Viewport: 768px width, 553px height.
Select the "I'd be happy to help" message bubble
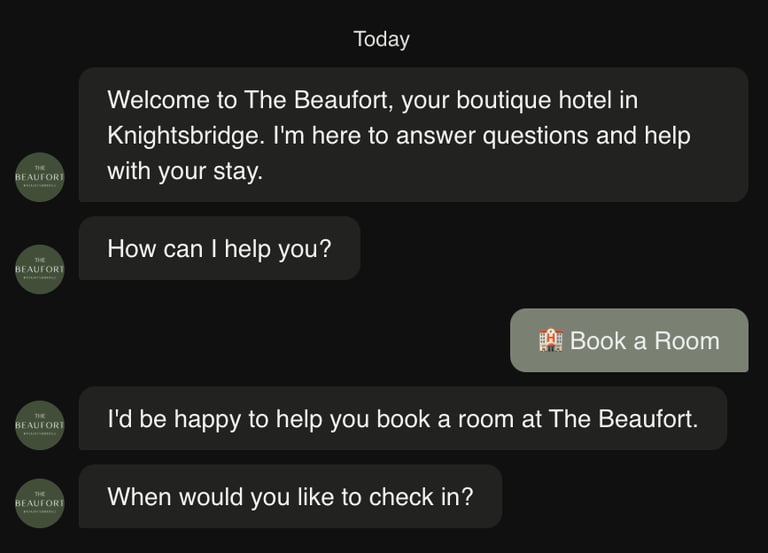[402, 418]
